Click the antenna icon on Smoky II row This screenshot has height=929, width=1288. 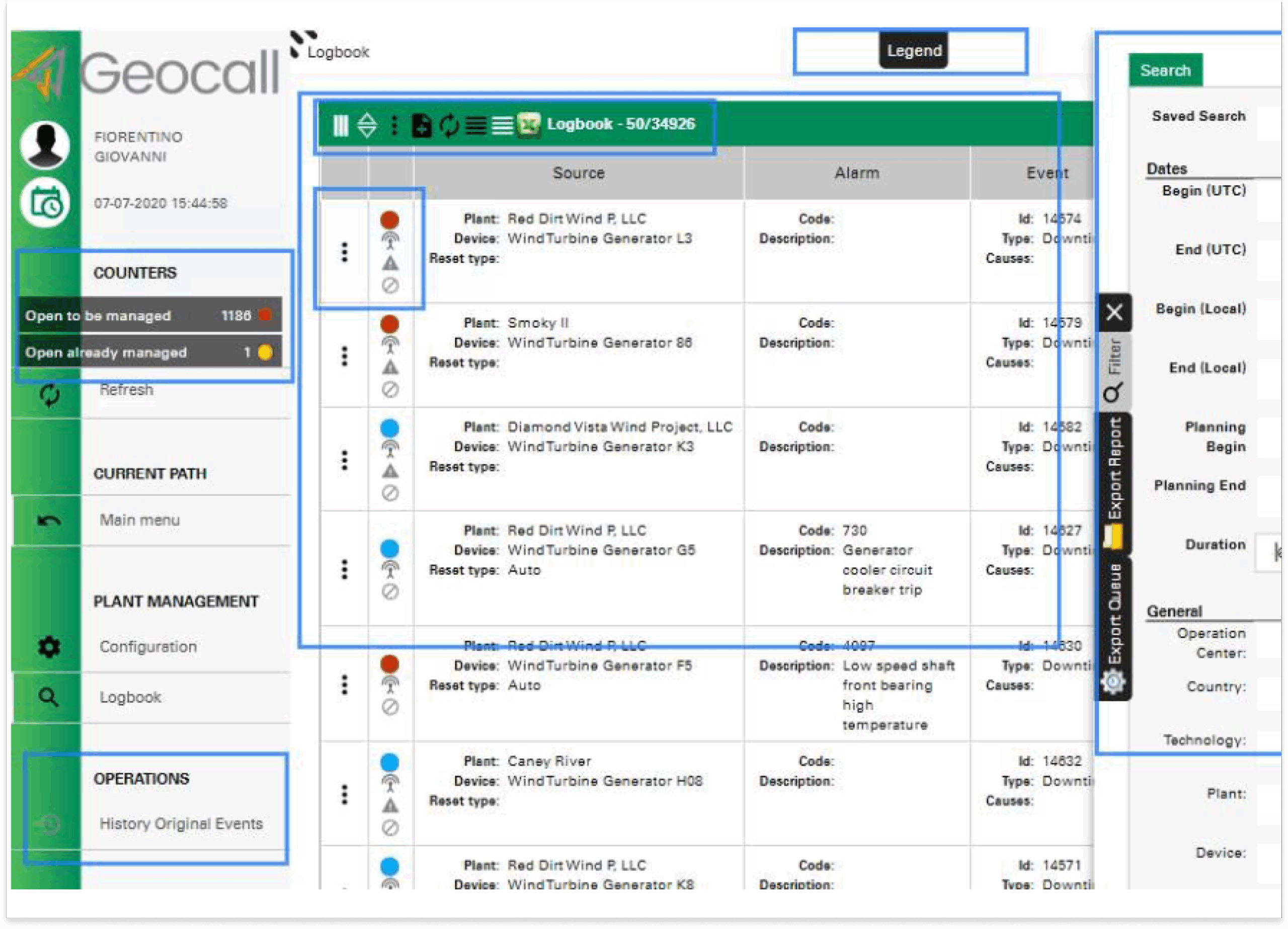pos(389,344)
